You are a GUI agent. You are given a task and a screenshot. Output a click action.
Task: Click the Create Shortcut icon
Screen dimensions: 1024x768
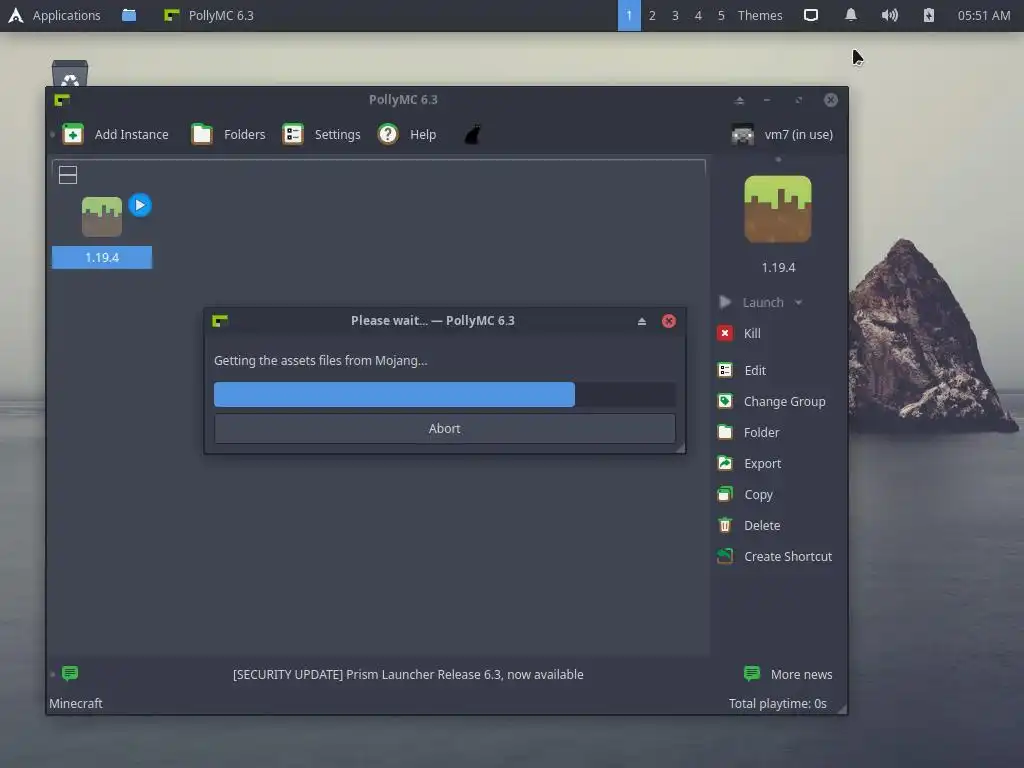[x=725, y=556]
